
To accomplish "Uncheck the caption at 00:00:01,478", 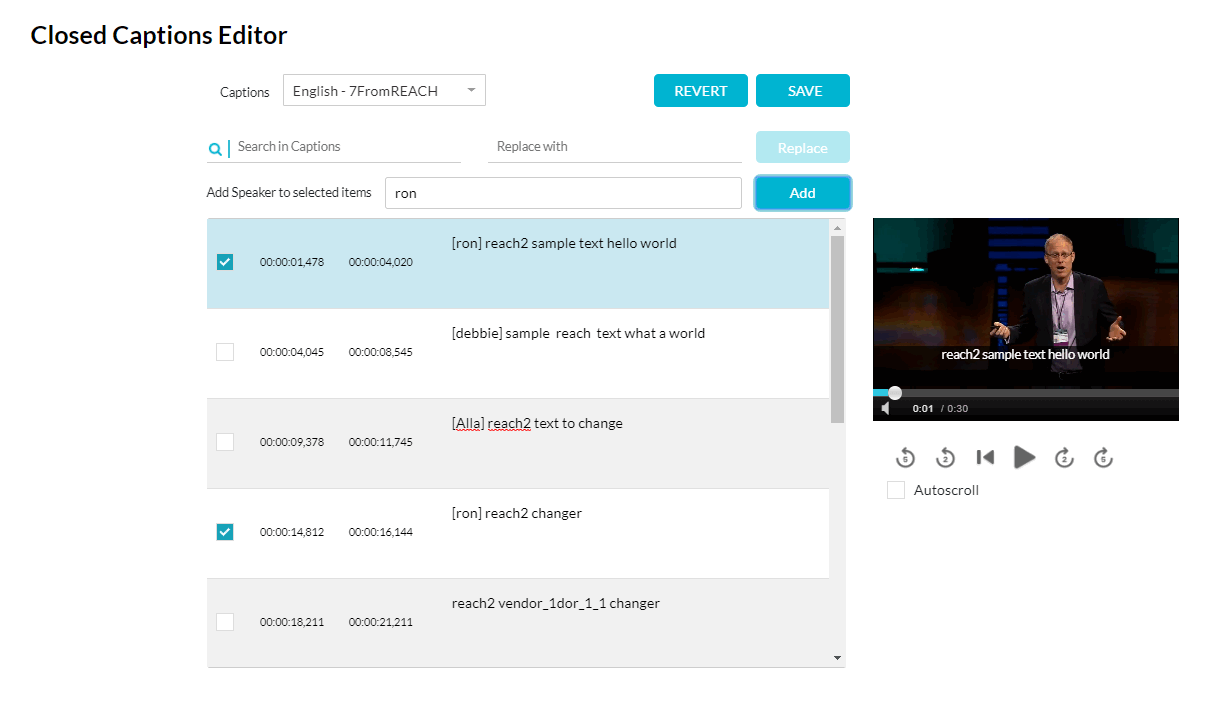I will click(225, 262).
